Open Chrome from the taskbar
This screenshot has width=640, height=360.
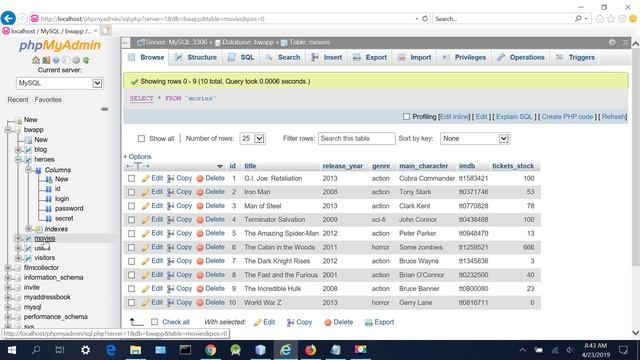click(211, 350)
